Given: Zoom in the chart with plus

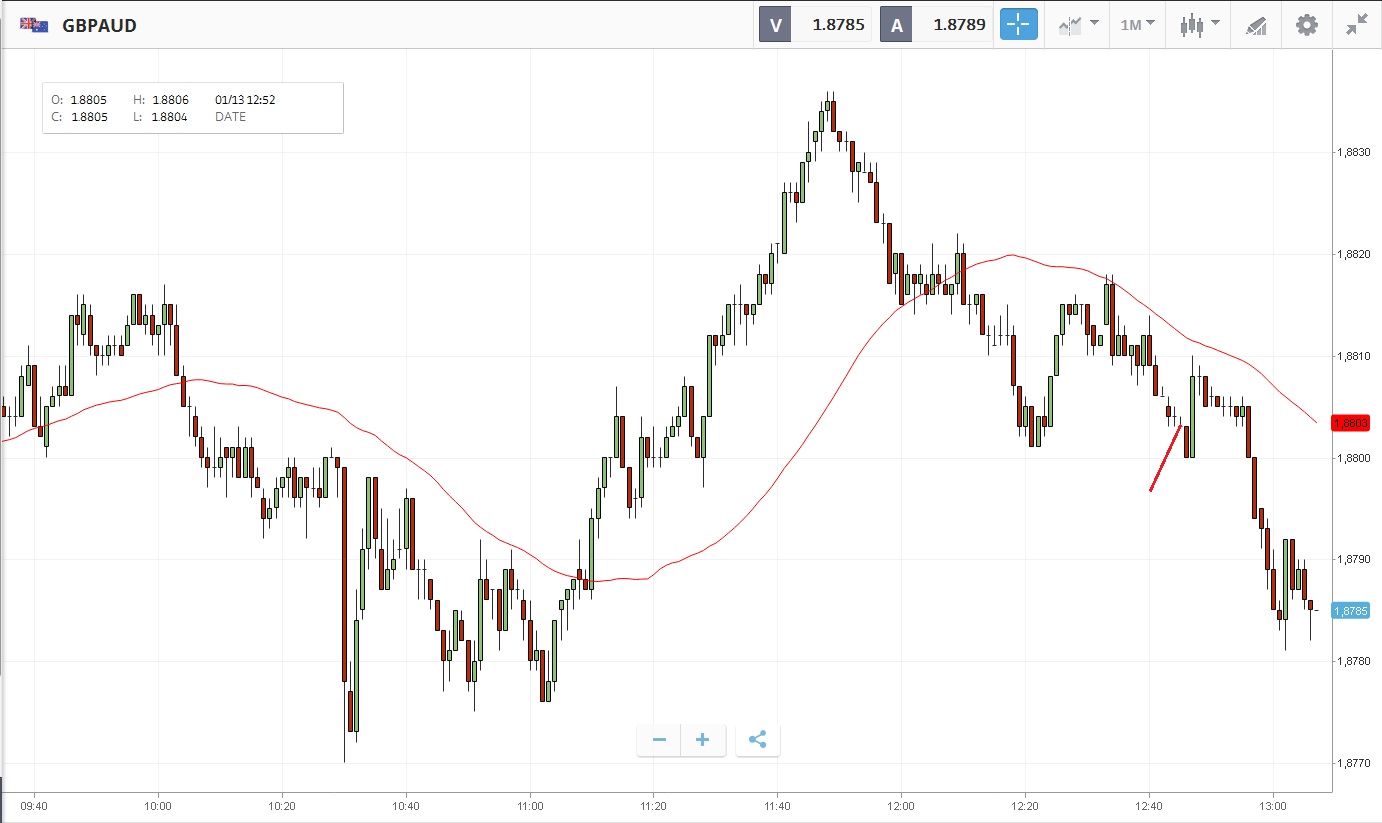Looking at the screenshot, I should 703,740.
